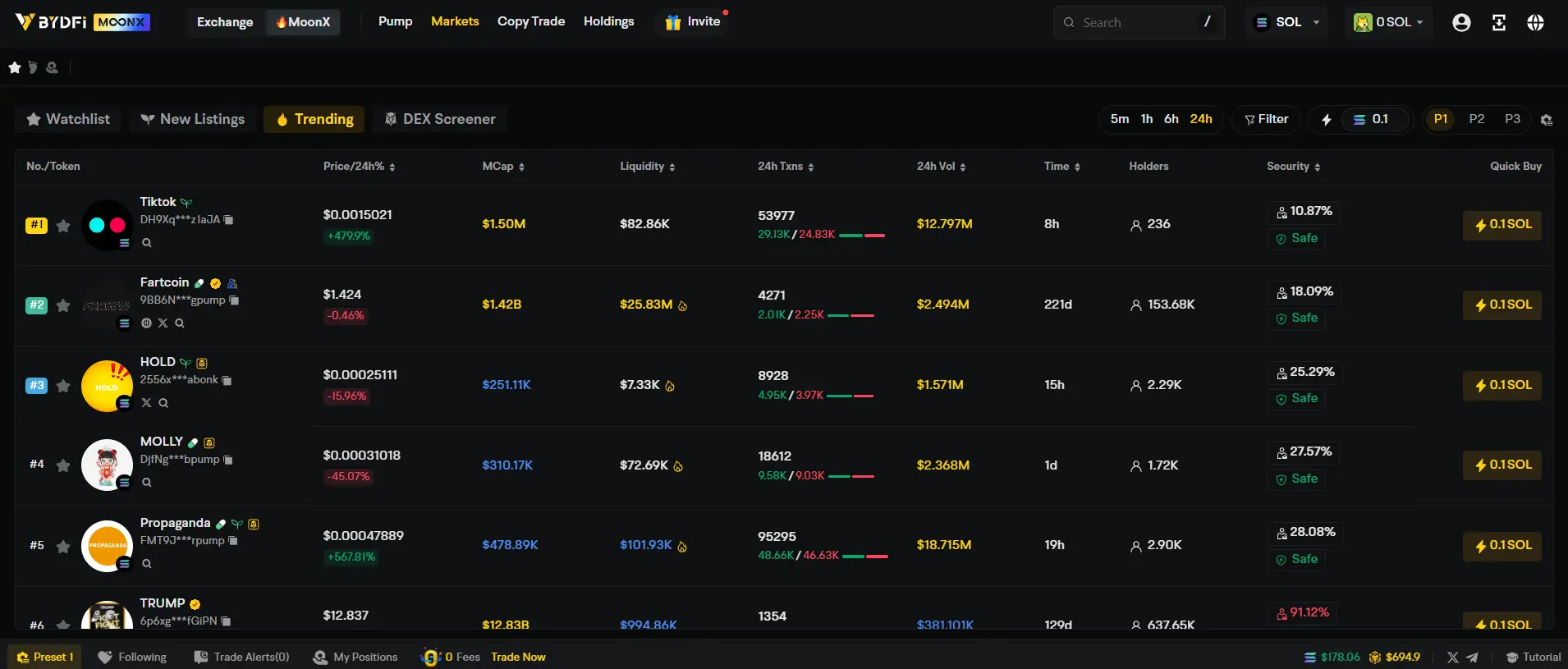Select the P2 preset option

coord(1476,119)
